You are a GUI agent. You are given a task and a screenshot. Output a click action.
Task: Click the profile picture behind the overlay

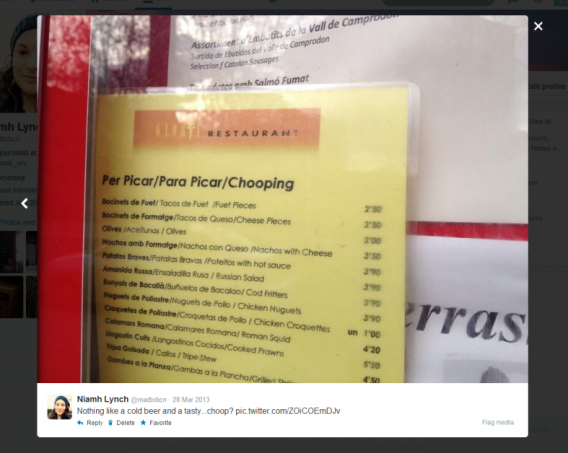click(18, 63)
